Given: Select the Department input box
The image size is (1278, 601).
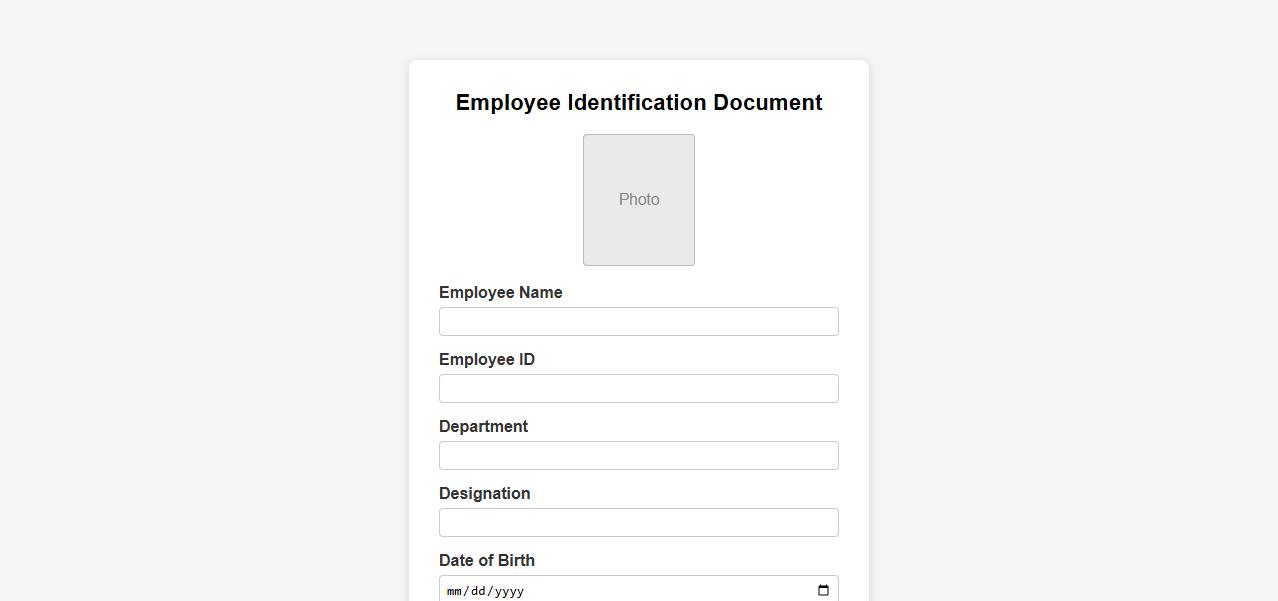Looking at the screenshot, I should pos(639,456).
